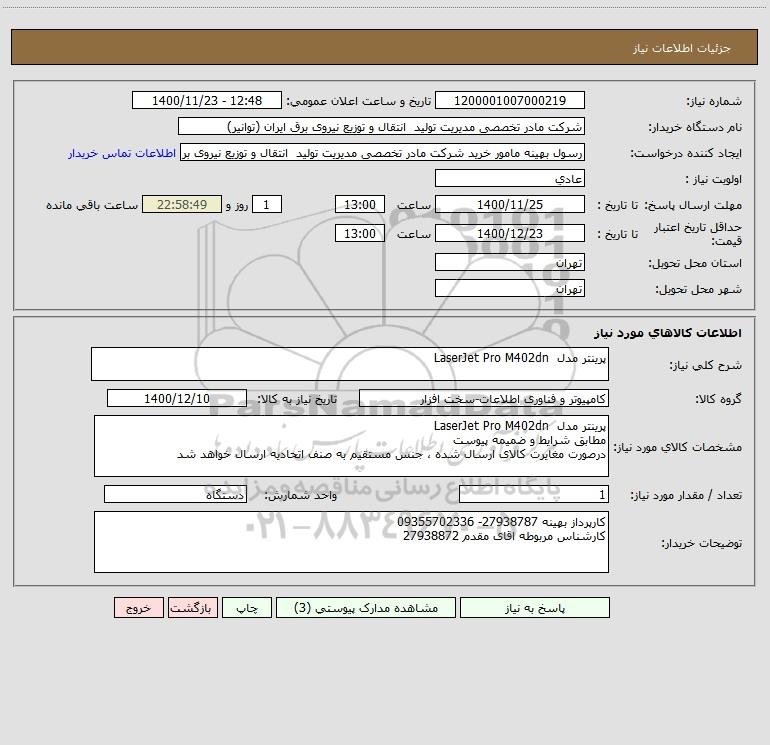Click label 'توضیحات خریدار:'

tap(701, 543)
